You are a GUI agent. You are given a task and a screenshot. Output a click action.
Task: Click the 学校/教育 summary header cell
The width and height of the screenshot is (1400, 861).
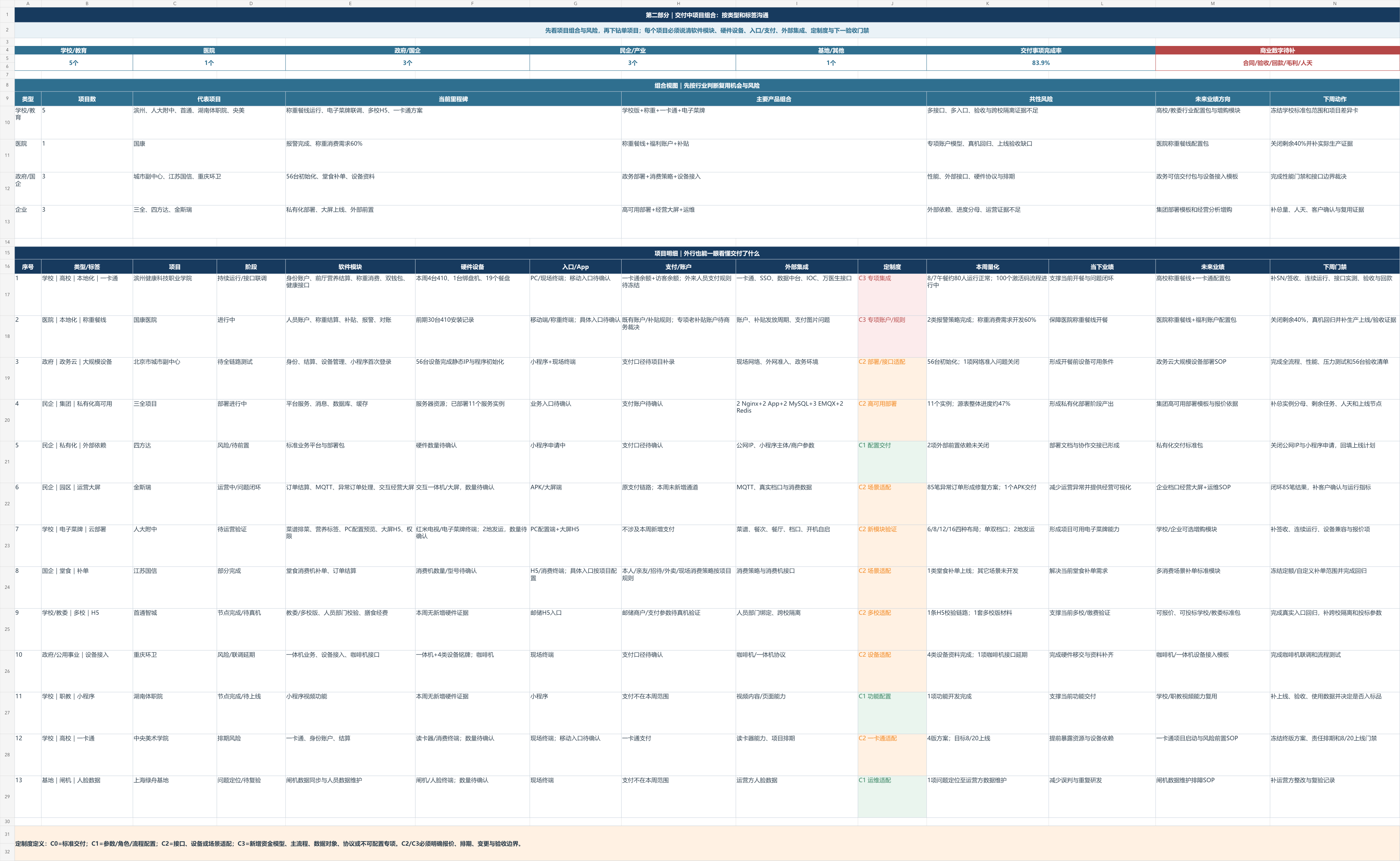(73, 50)
